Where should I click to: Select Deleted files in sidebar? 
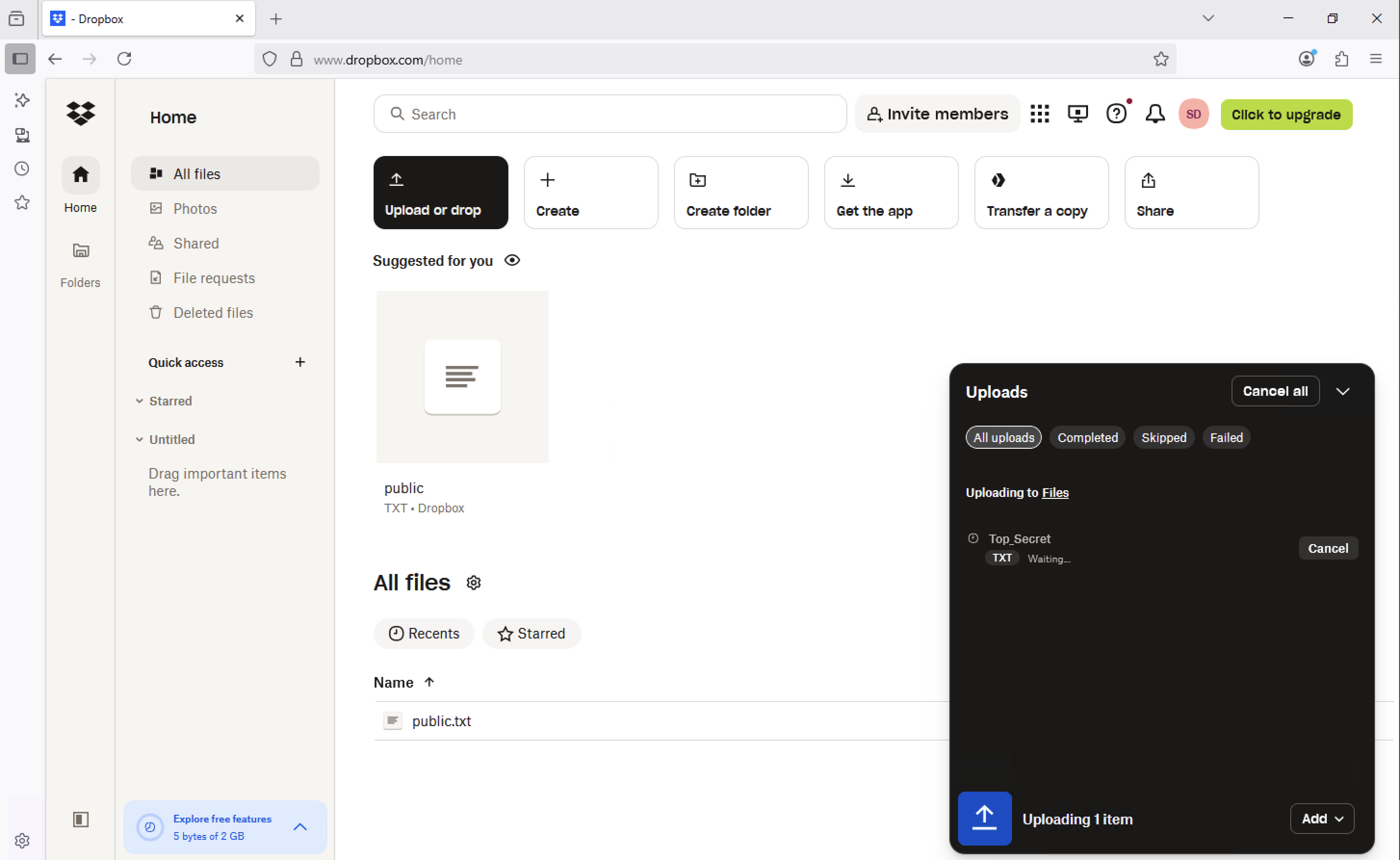(x=213, y=313)
